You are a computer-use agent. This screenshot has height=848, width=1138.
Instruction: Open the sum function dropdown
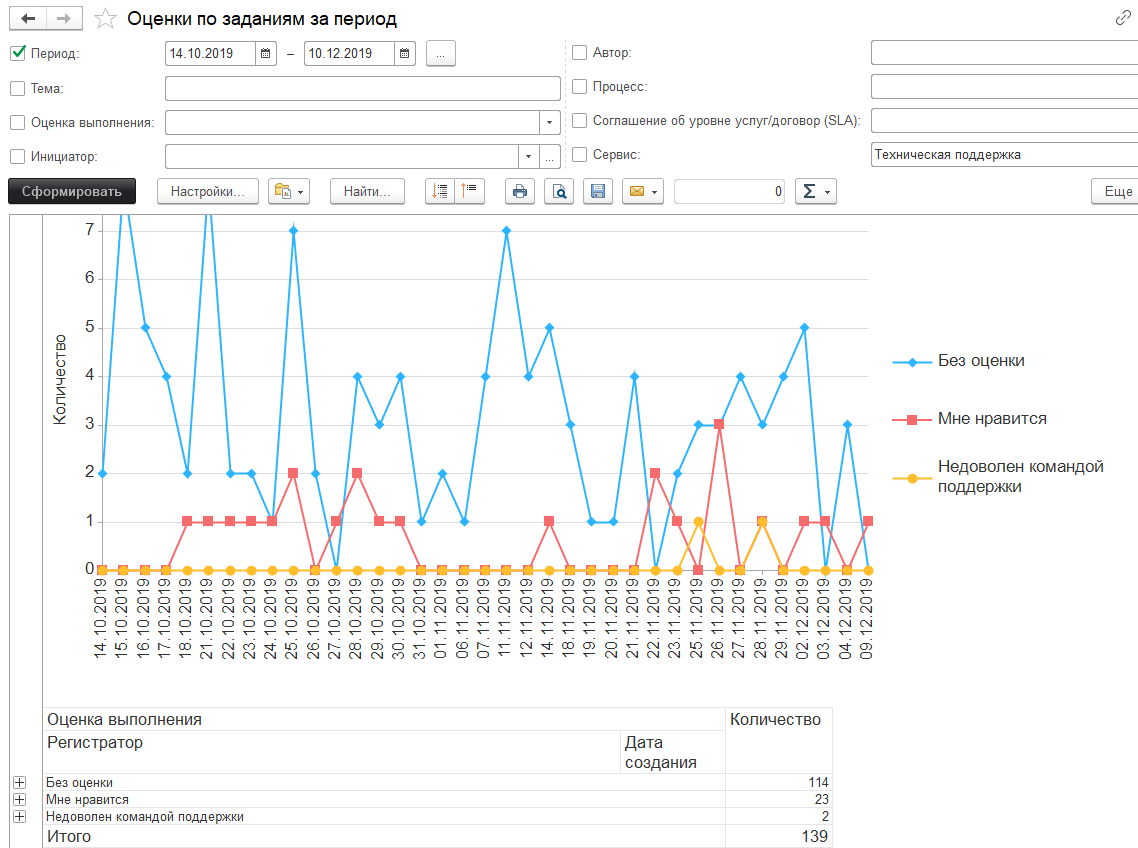point(814,192)
